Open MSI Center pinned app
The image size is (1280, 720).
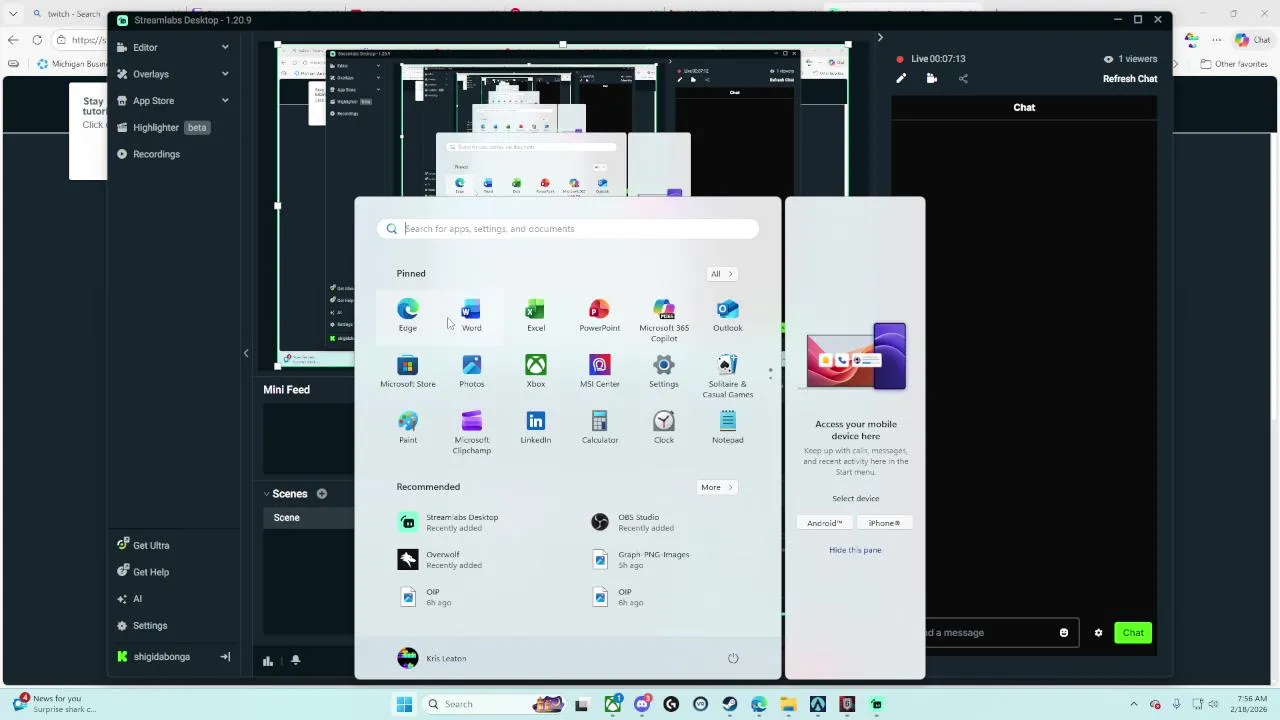[600, 371]
